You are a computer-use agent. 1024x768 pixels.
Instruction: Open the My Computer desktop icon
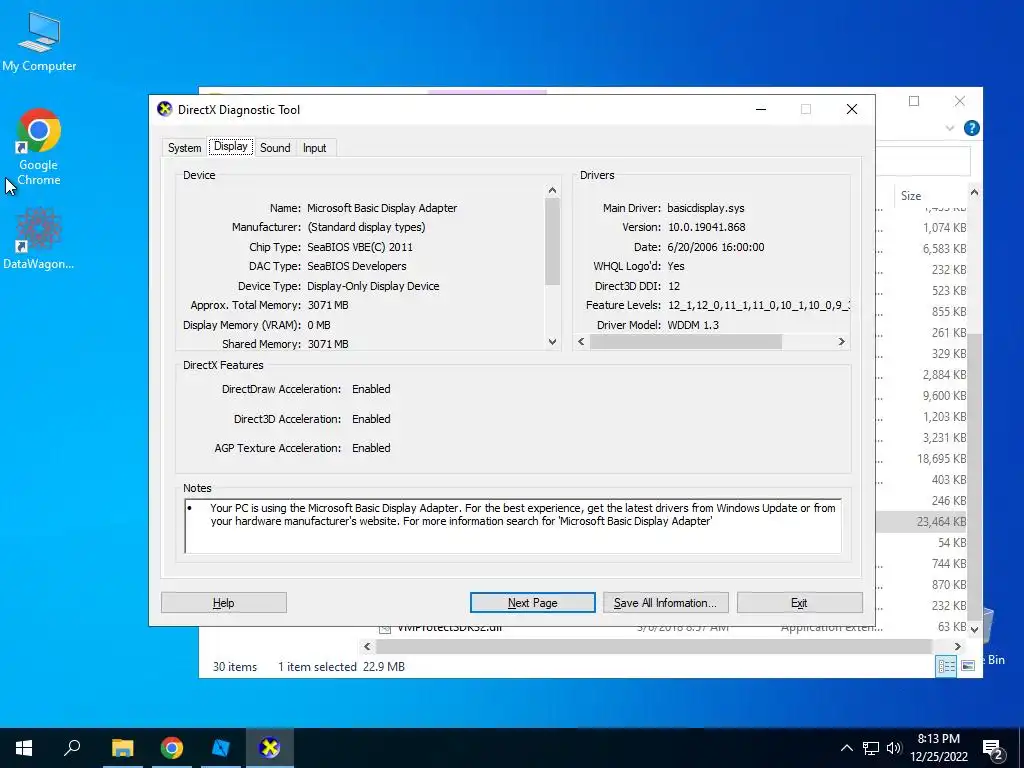click(x=39, y=42)
